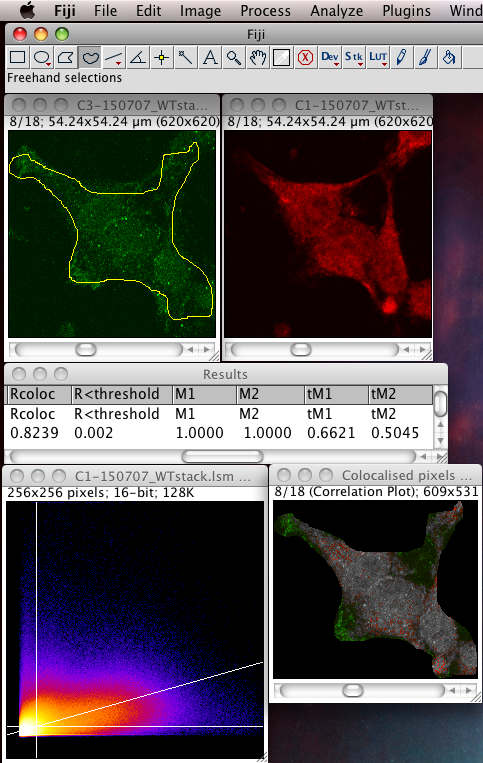Select the Rectangle selection tool

click(x=18, y=57)
